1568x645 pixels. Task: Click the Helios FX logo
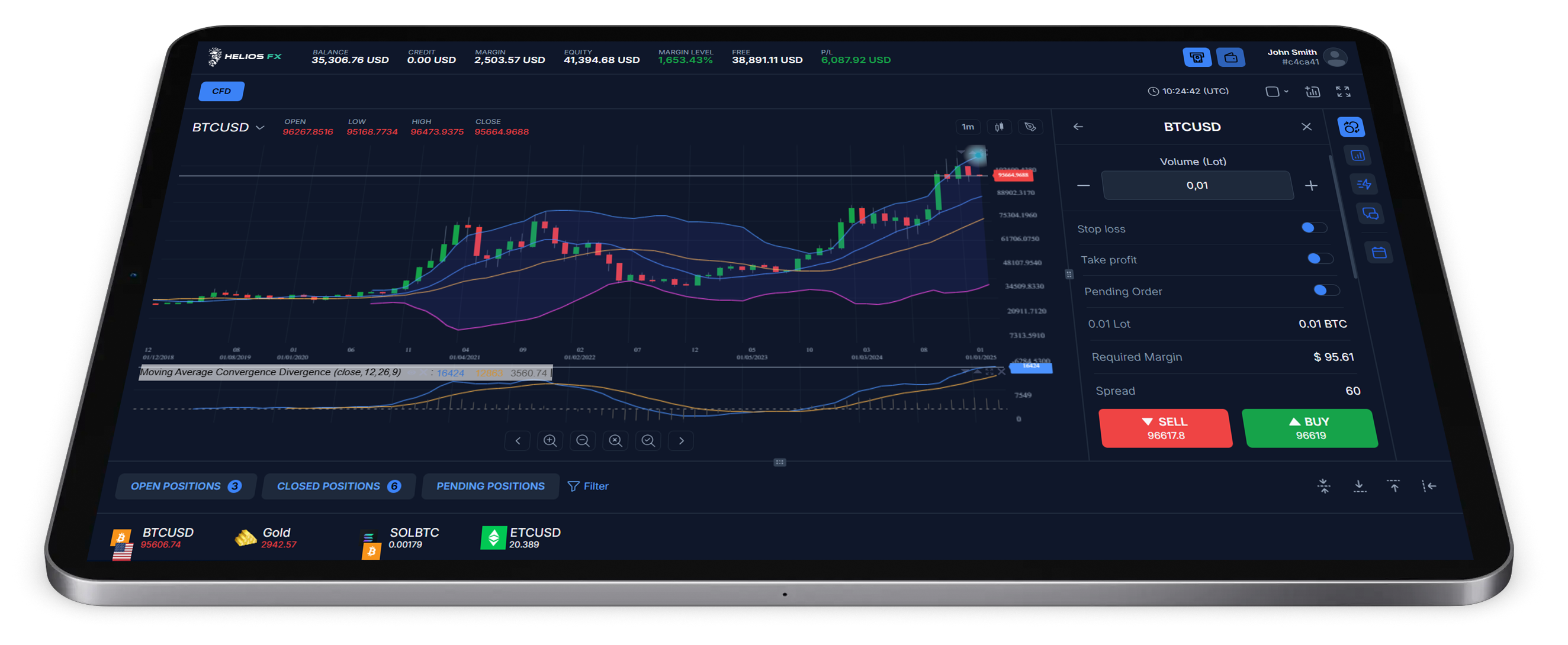tap(245, 57)
